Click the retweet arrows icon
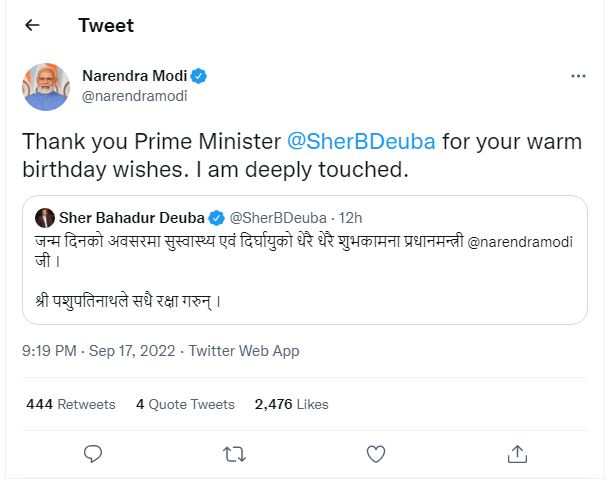 pos(234,454)
